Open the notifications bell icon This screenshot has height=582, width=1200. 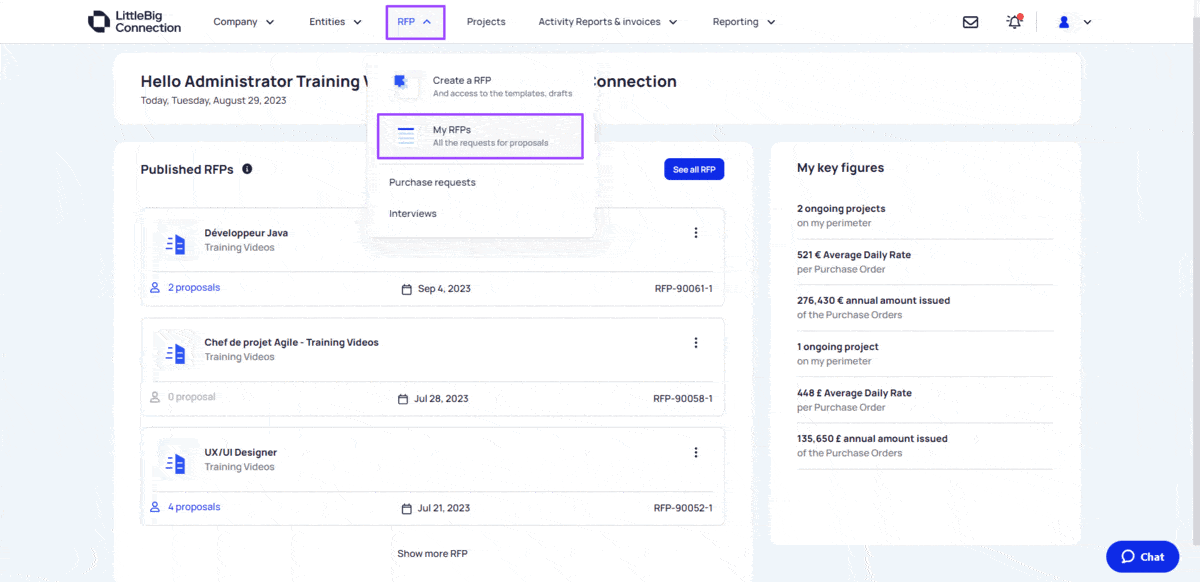[x=1014, y=22]
